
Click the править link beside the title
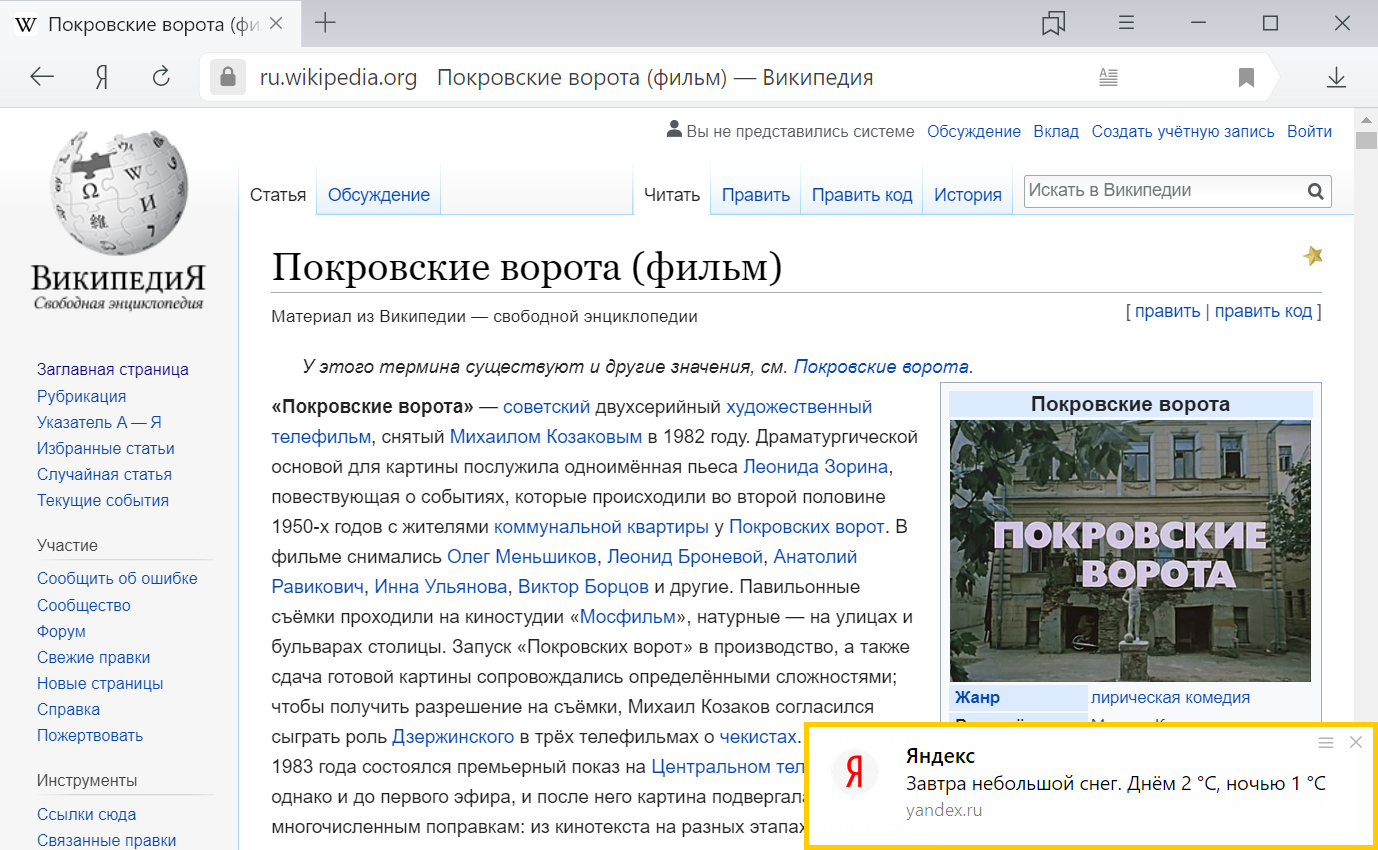(x=1167, y=311)
